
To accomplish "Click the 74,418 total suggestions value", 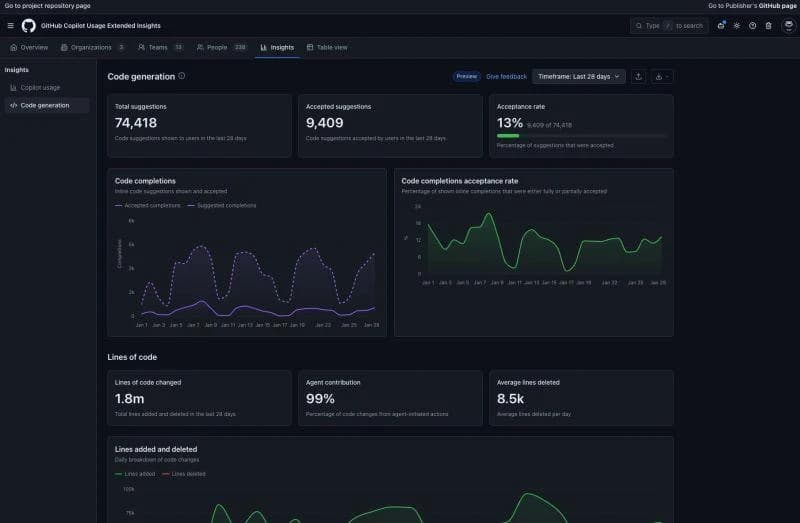I will [136, 123].
